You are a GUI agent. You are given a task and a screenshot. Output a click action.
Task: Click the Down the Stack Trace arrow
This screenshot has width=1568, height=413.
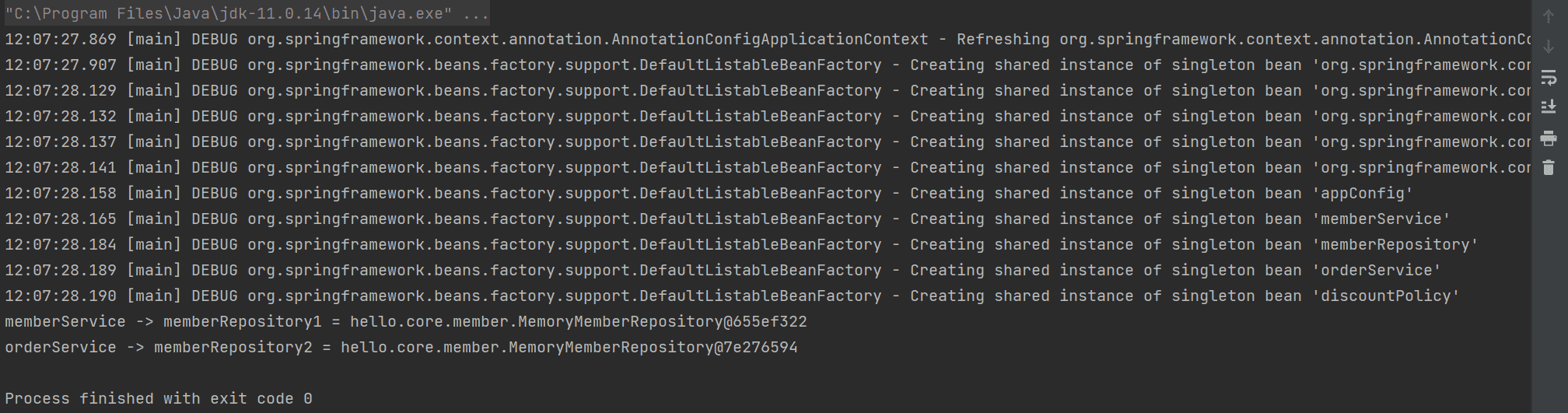(1549, 47)
